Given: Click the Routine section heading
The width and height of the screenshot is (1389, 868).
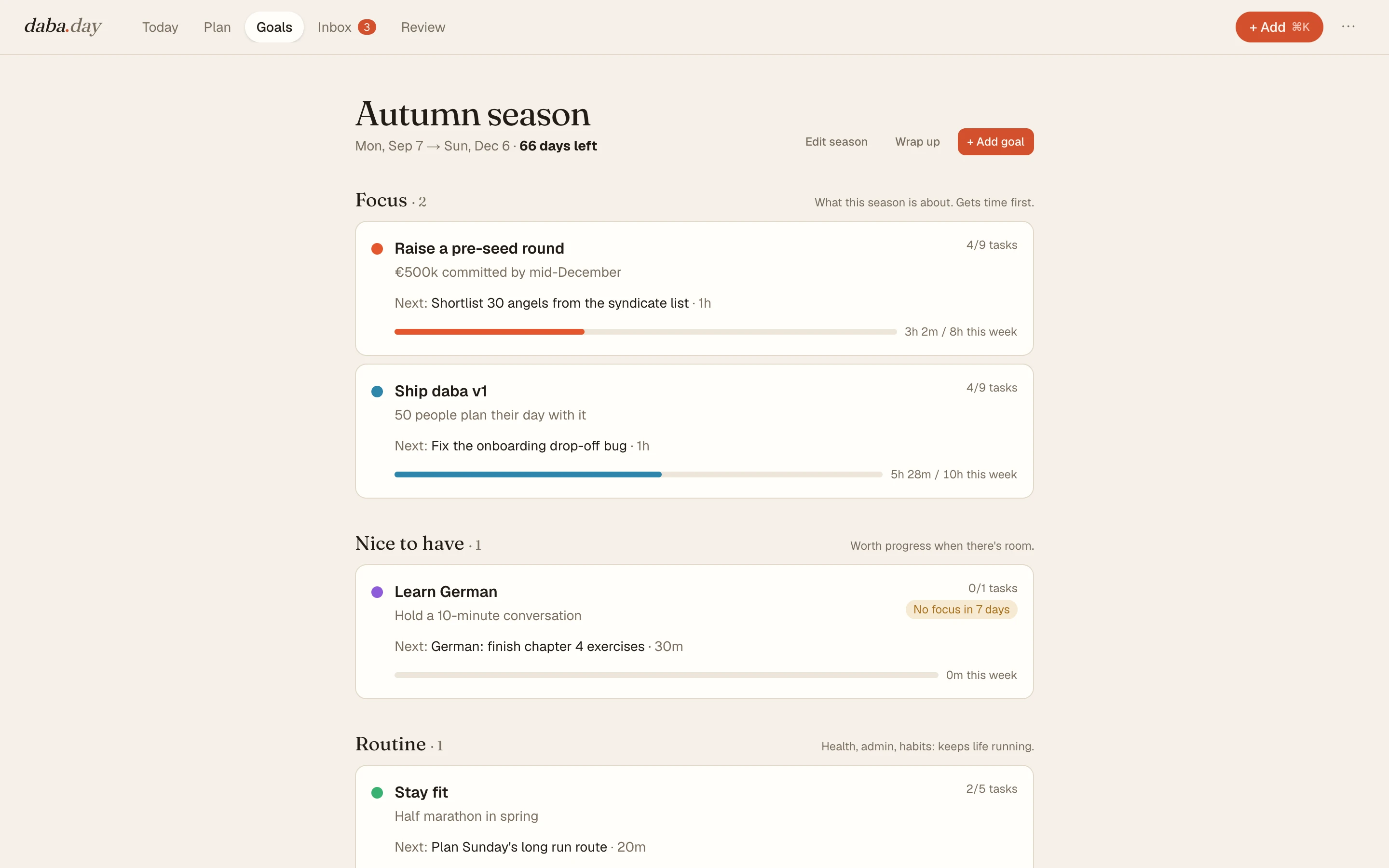Looking at the screenshot, I should click(391, 744).
